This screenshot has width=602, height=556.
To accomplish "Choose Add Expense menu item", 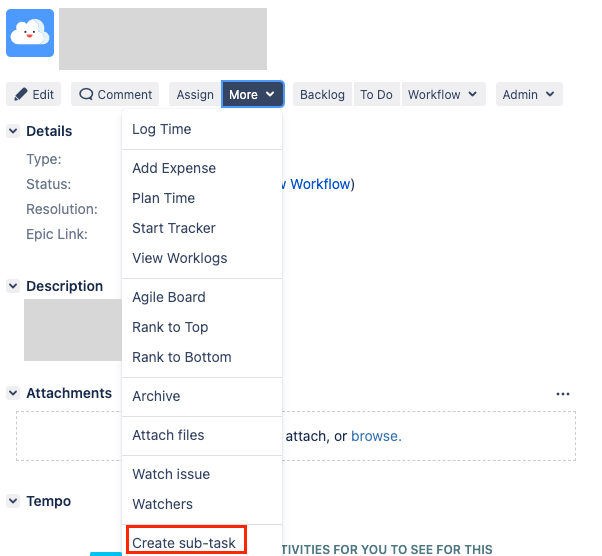I will coord(202,168).
